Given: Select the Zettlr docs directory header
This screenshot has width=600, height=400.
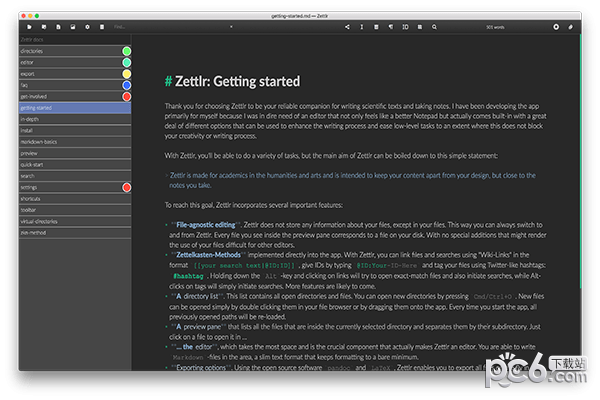Looking at the screenshot, I should coord(75,40).
